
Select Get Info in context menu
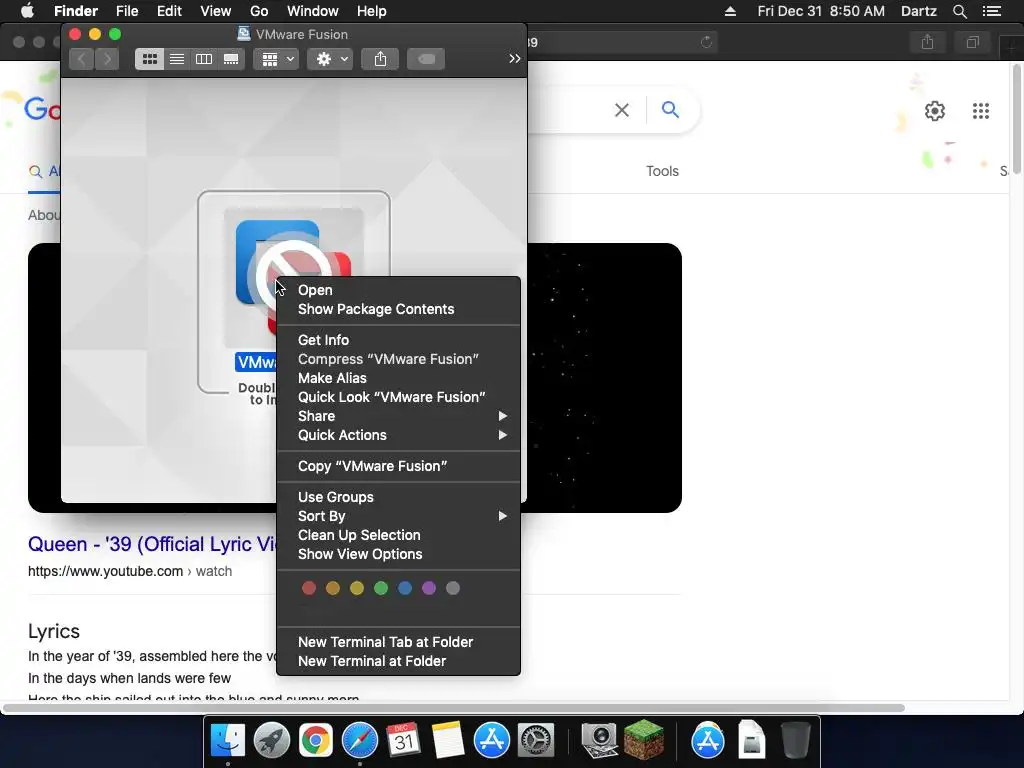click(x=398, y=340)
